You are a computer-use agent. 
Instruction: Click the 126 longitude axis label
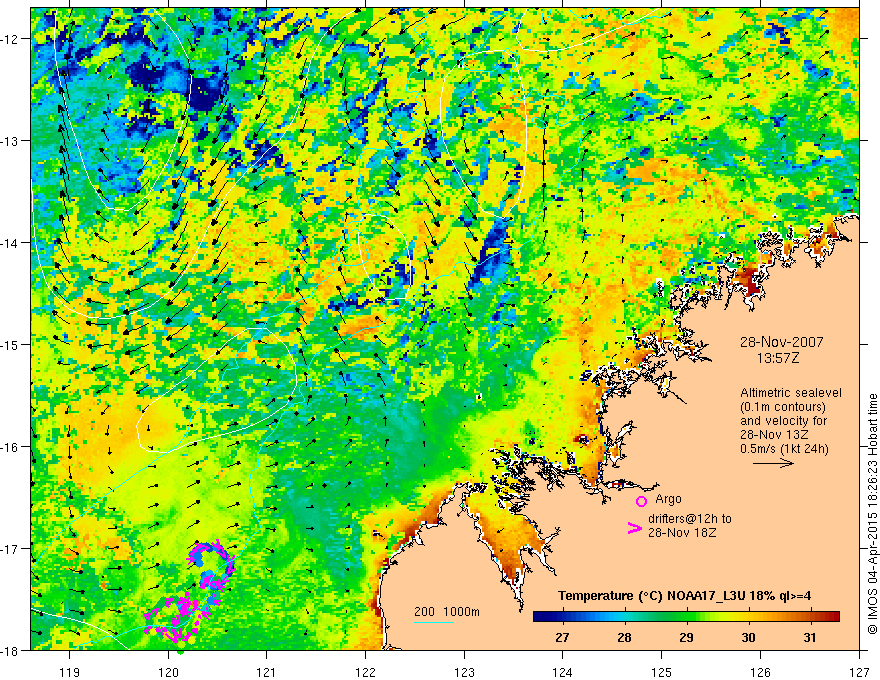coord(760,672)
